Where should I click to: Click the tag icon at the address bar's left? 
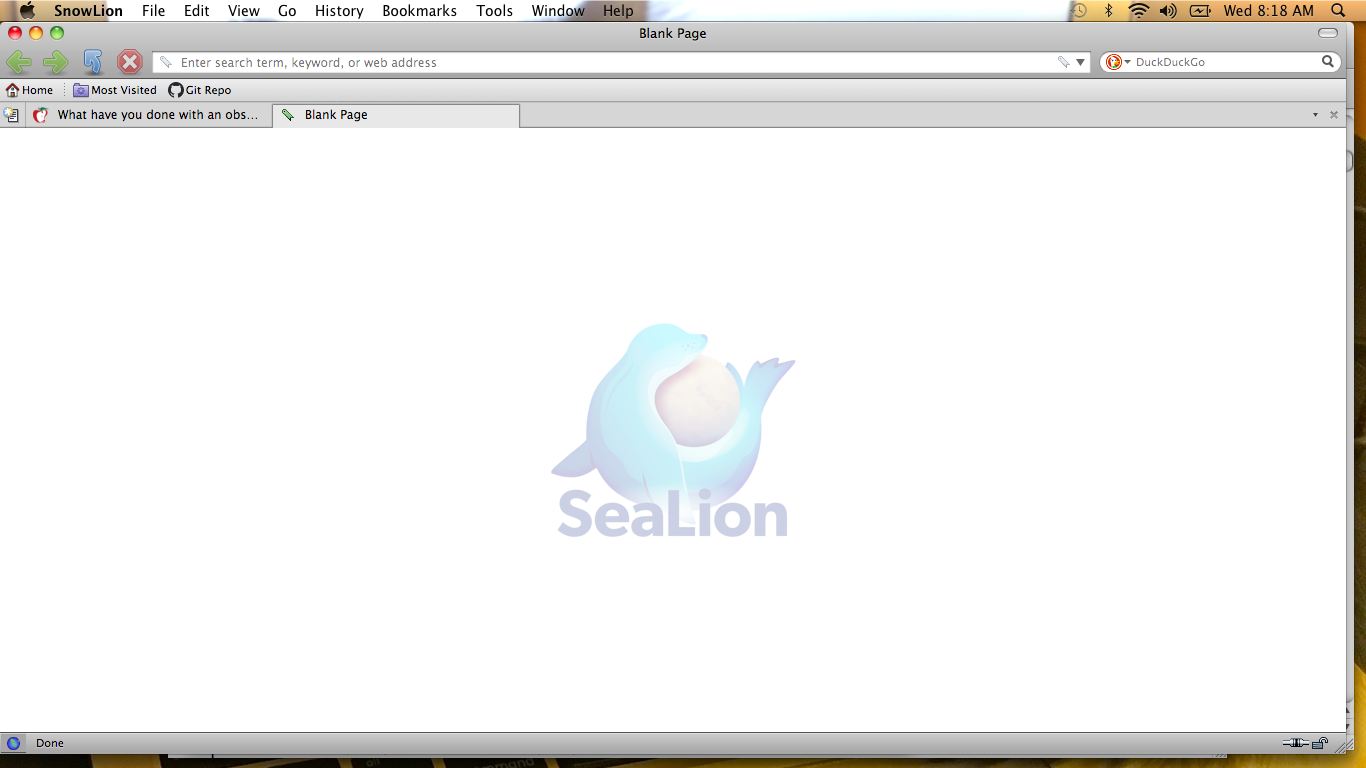tap(166, 62)
